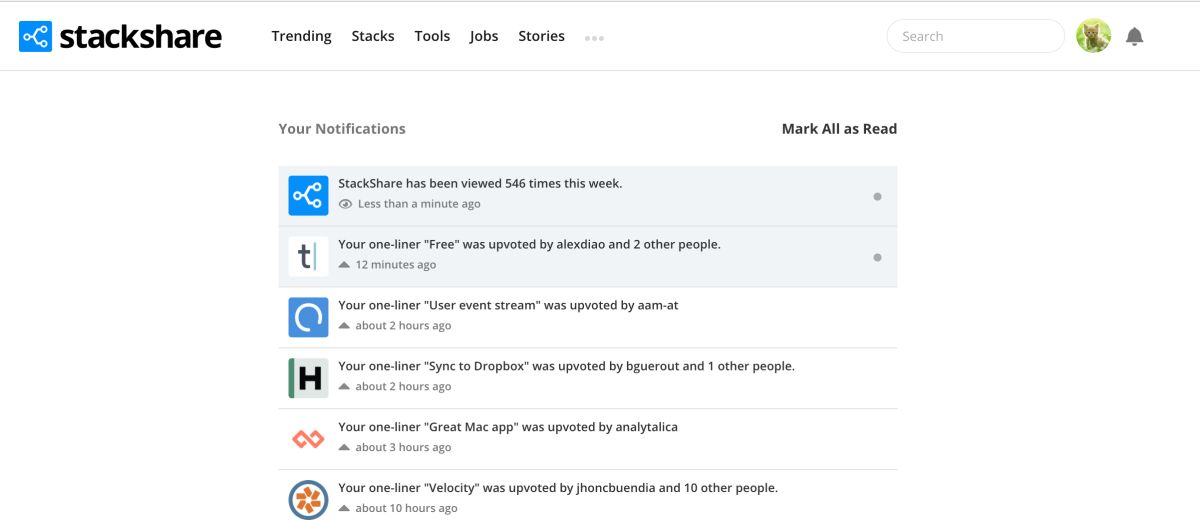Click the 'Mark All as Read' link
Viewport: 1200px width, 521px height.
pyautogui.click(x=839, y=129)
